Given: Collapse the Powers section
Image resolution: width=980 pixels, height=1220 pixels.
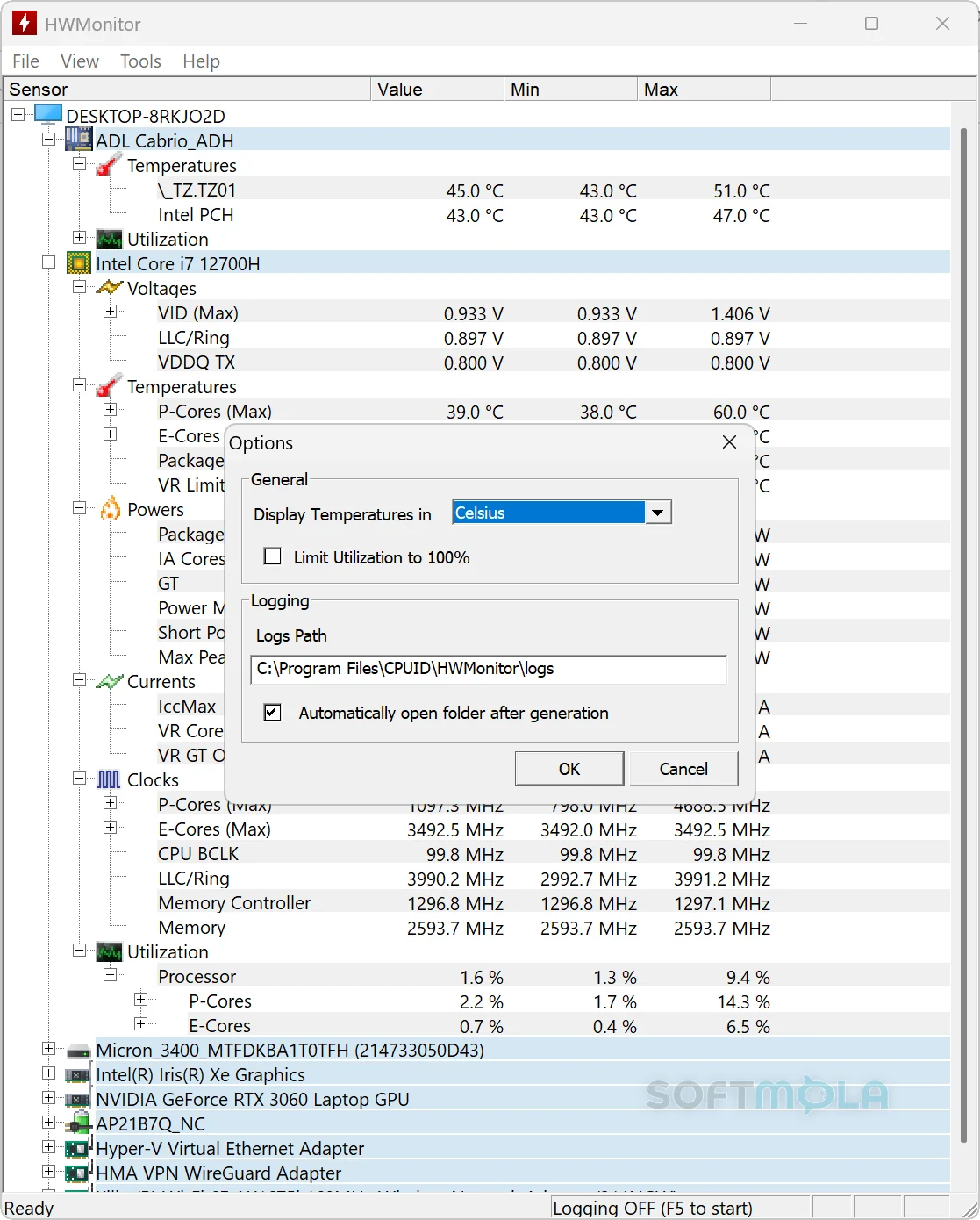Looking at the screenshot, I should 79,508.
